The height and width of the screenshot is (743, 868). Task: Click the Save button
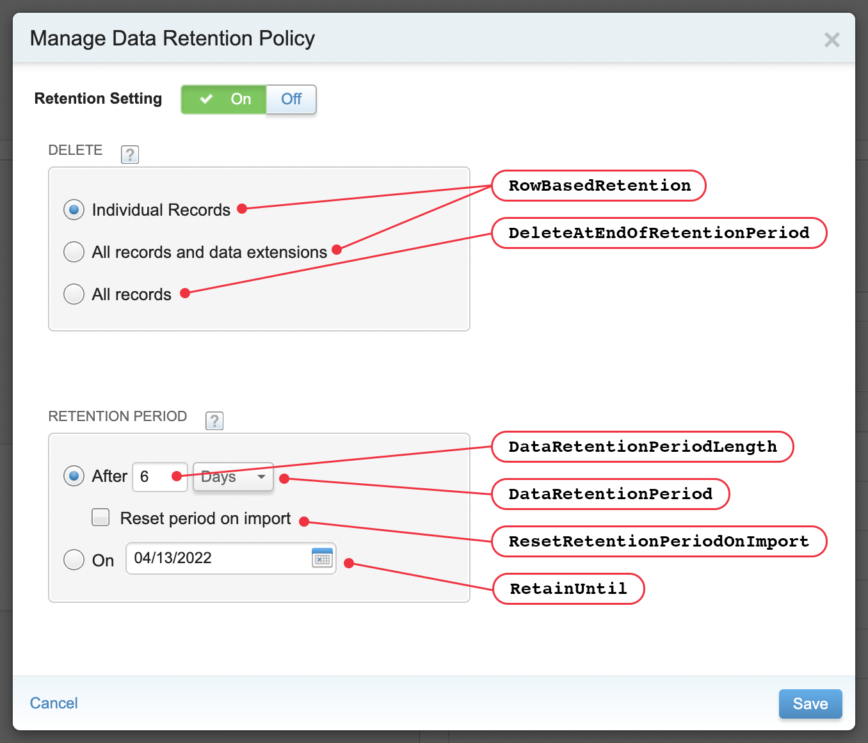pos(810,703)
